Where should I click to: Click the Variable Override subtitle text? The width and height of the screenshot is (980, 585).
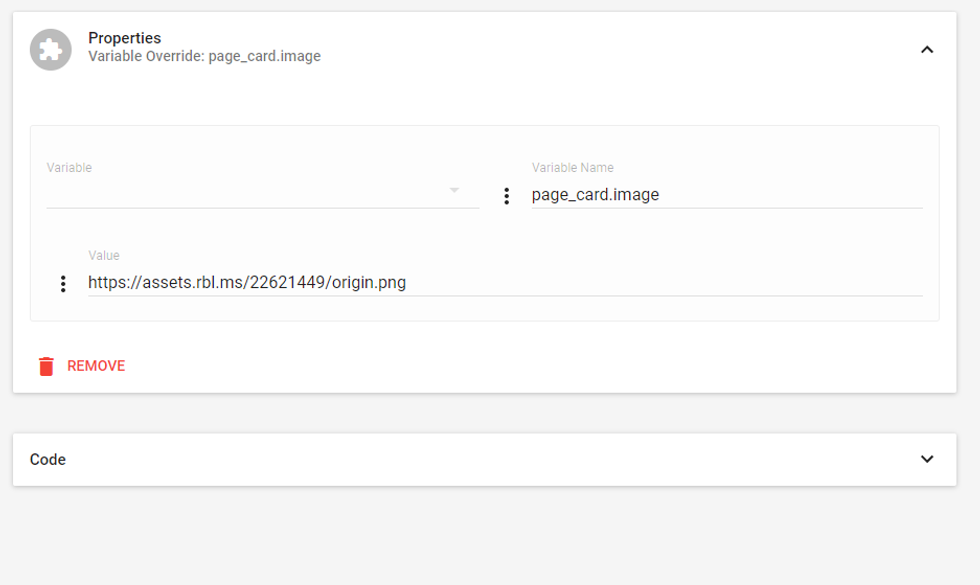(x=204, y=57)
